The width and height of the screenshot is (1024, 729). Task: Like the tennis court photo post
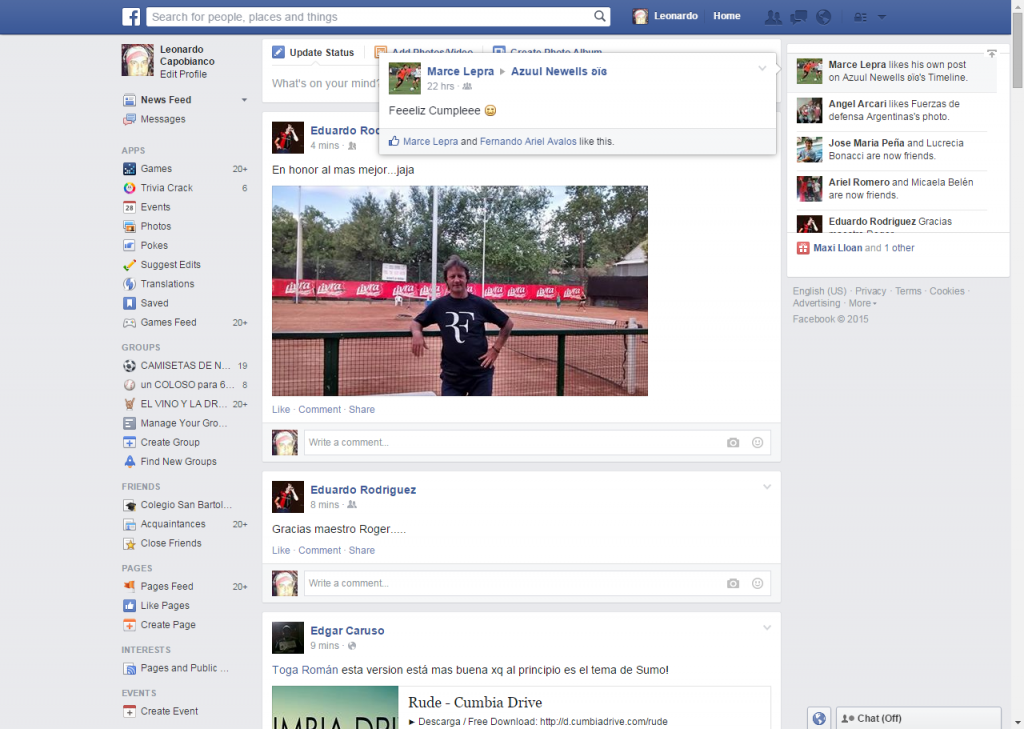(281, 410)
